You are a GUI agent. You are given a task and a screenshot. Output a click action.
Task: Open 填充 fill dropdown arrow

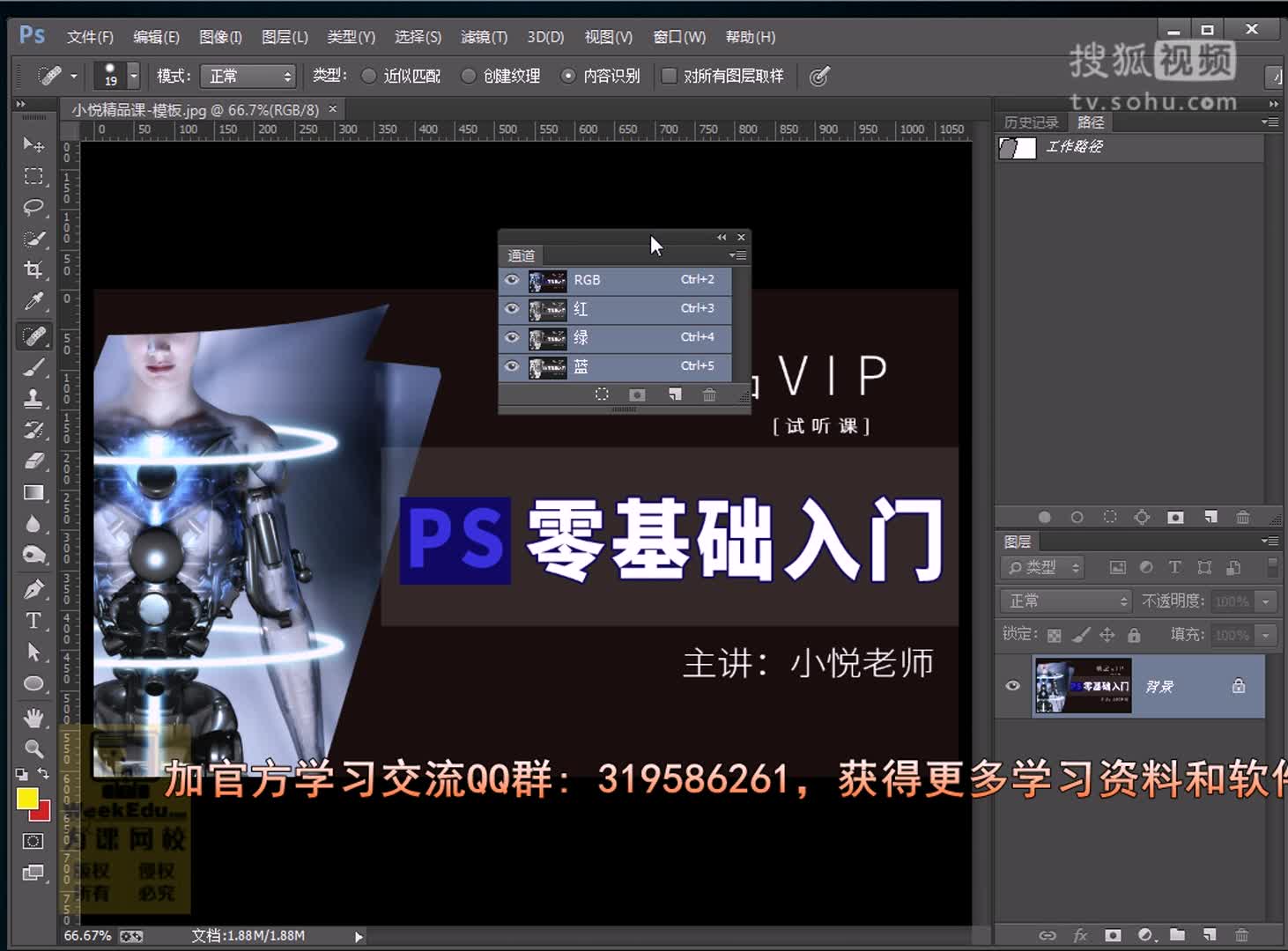pos(1266,635)
